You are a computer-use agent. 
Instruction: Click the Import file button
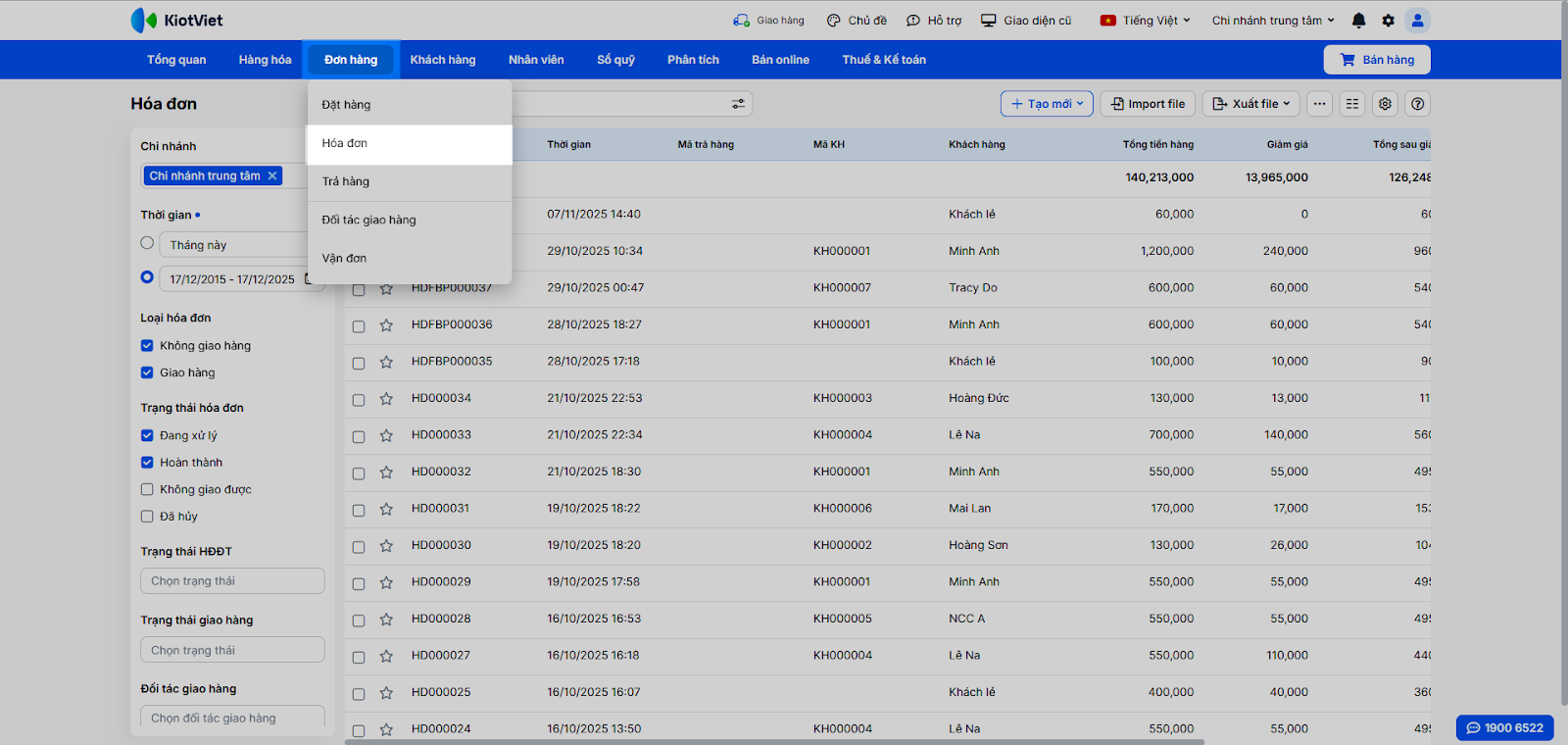[x=1148, y=104]
